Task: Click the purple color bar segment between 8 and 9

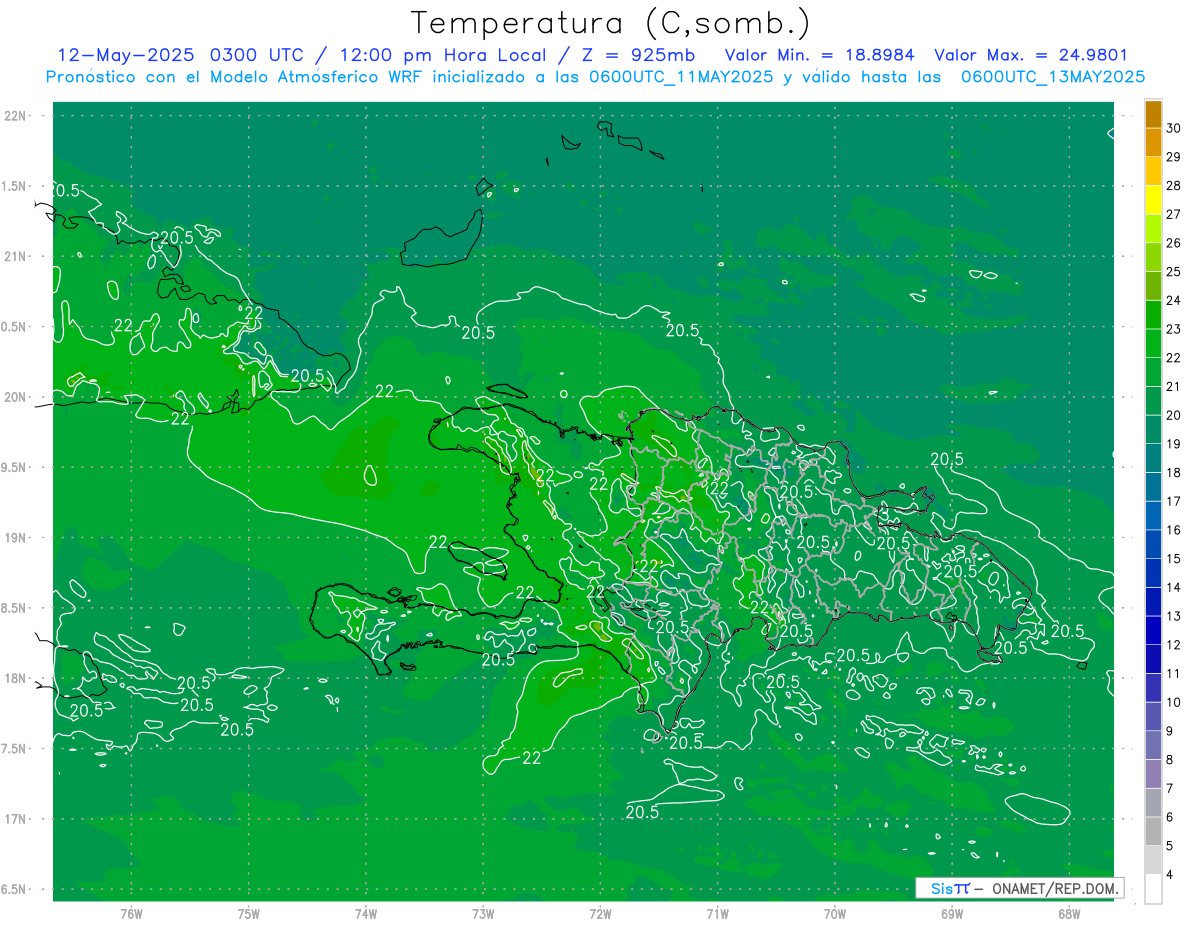Action: point(1153,746)
